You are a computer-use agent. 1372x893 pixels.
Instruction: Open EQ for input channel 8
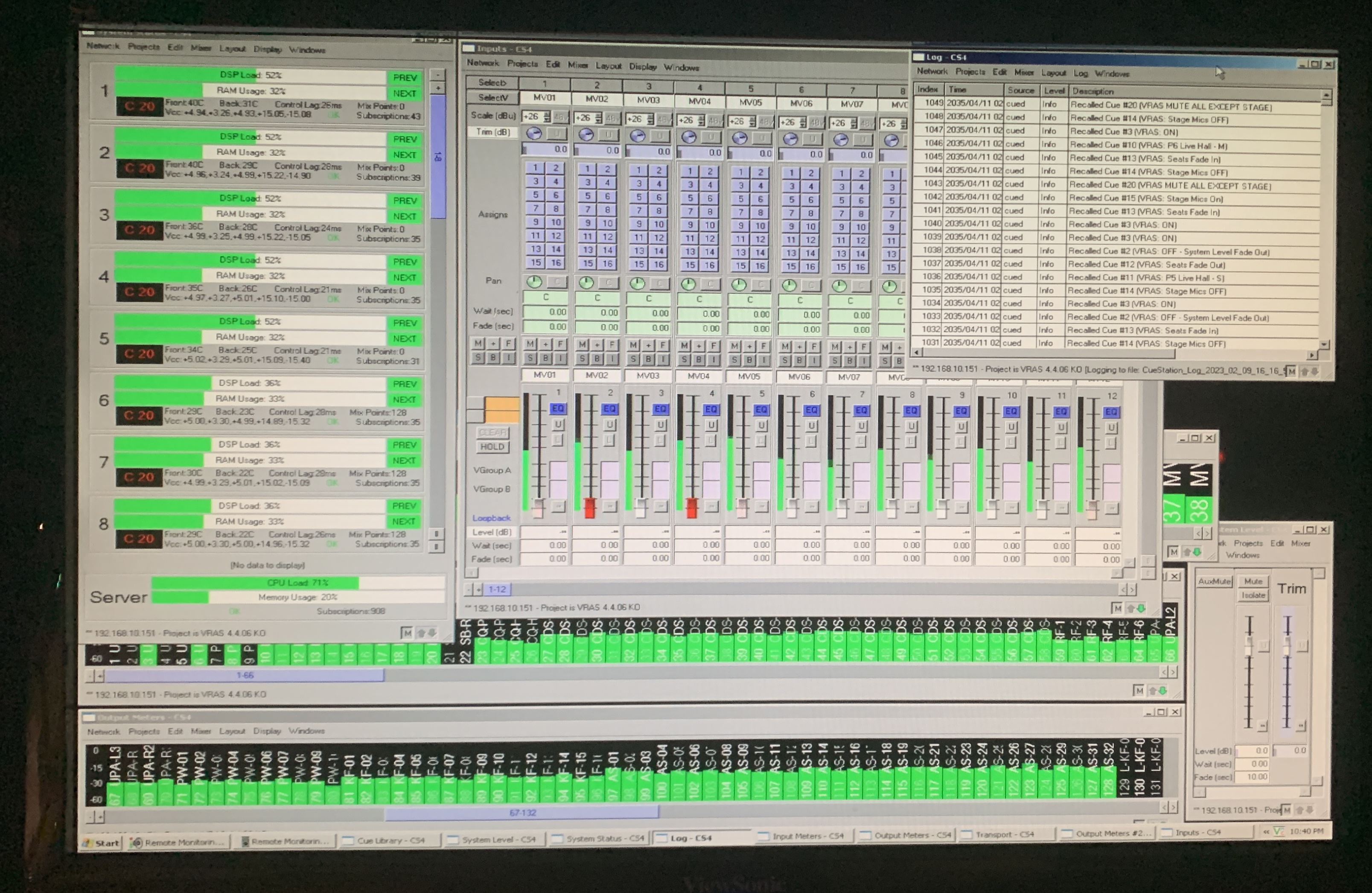point(911,411)
